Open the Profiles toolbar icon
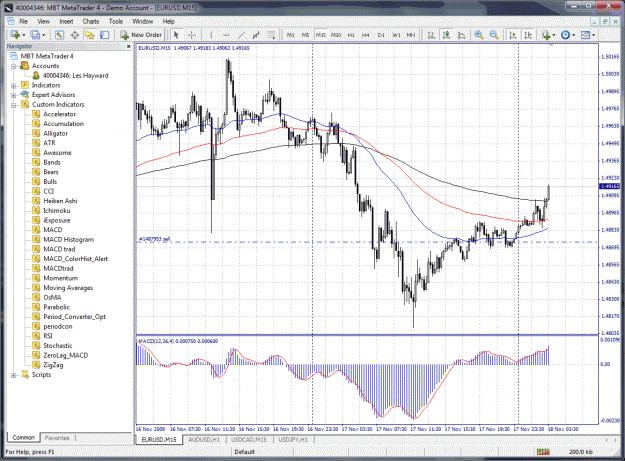 point(35,35)
